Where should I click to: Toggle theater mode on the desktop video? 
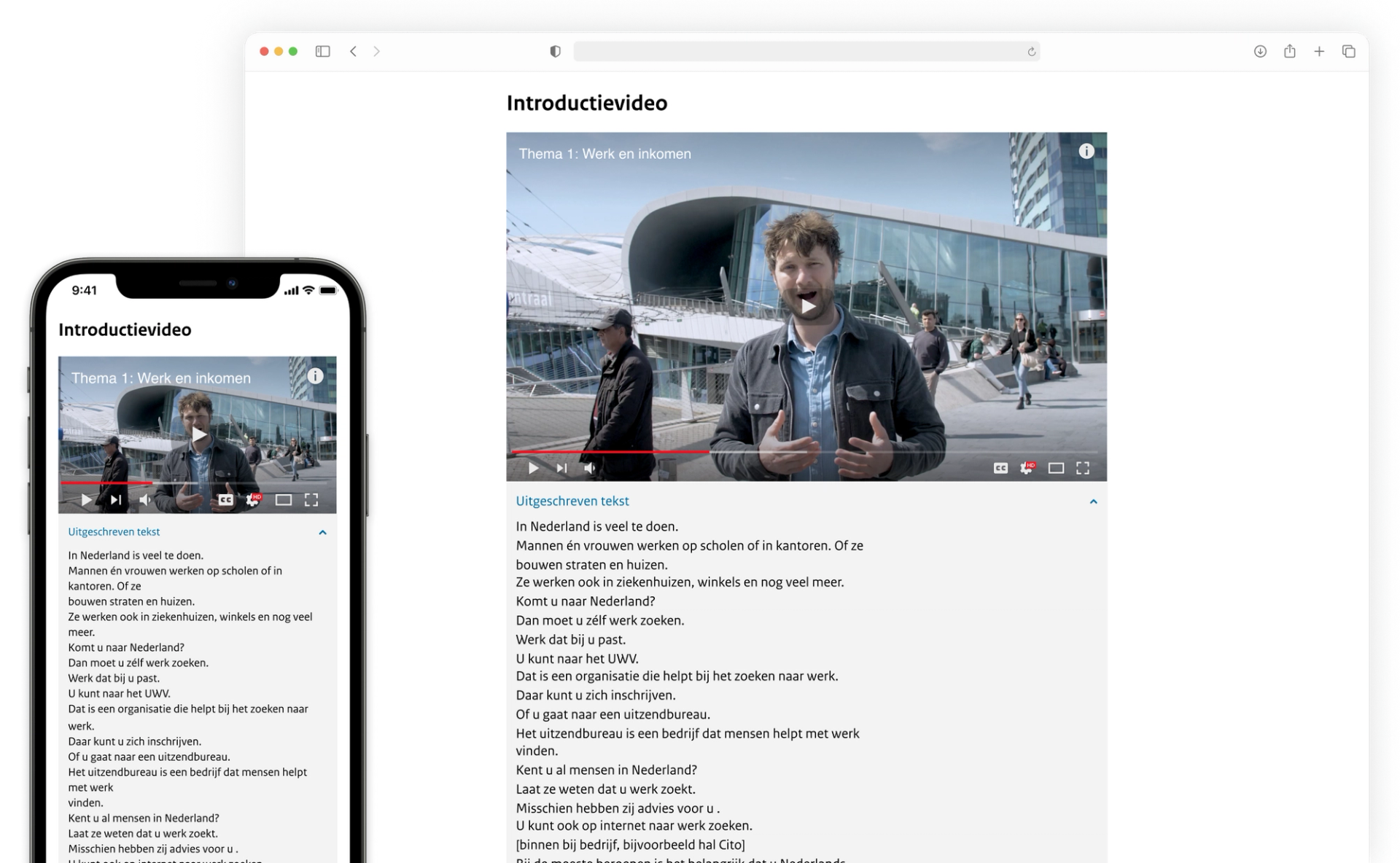click(1056, 468)
